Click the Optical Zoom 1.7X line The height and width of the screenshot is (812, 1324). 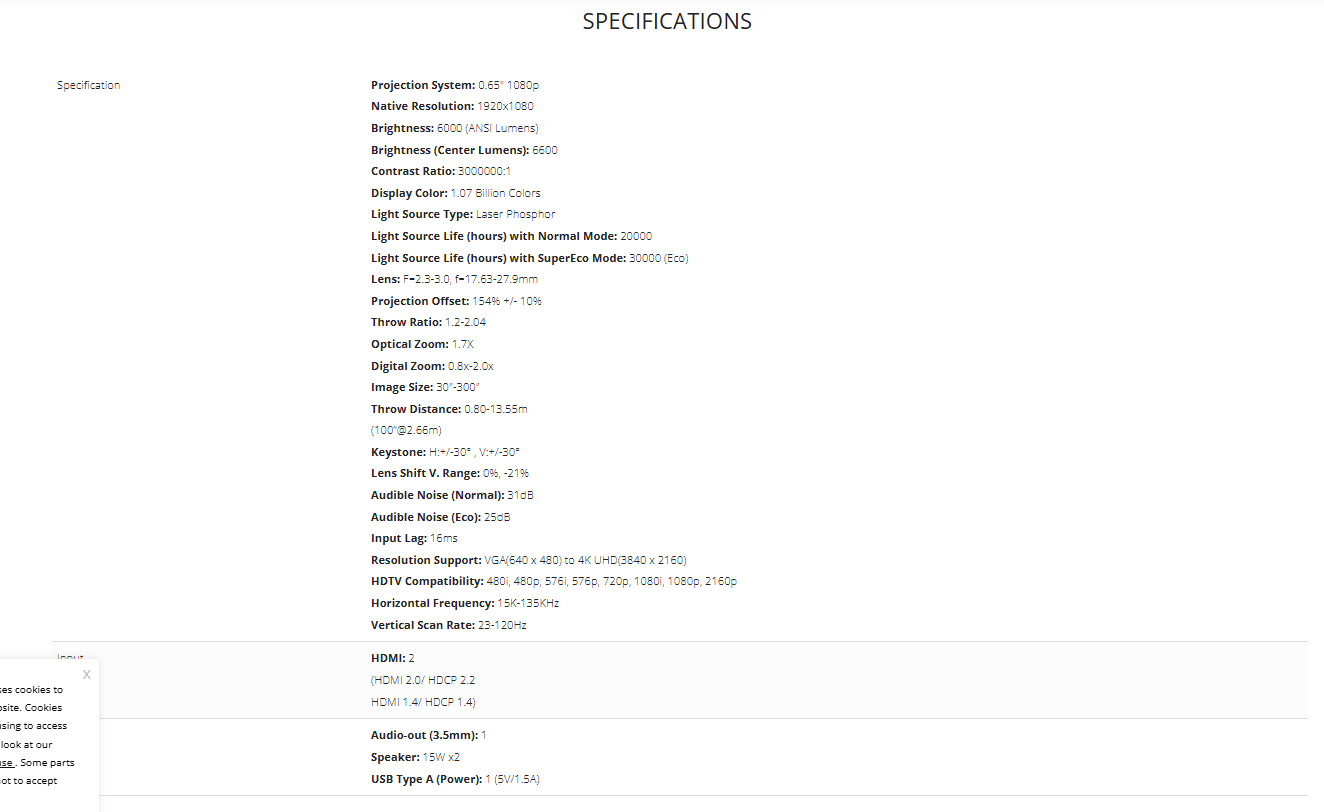pos(422,344)
